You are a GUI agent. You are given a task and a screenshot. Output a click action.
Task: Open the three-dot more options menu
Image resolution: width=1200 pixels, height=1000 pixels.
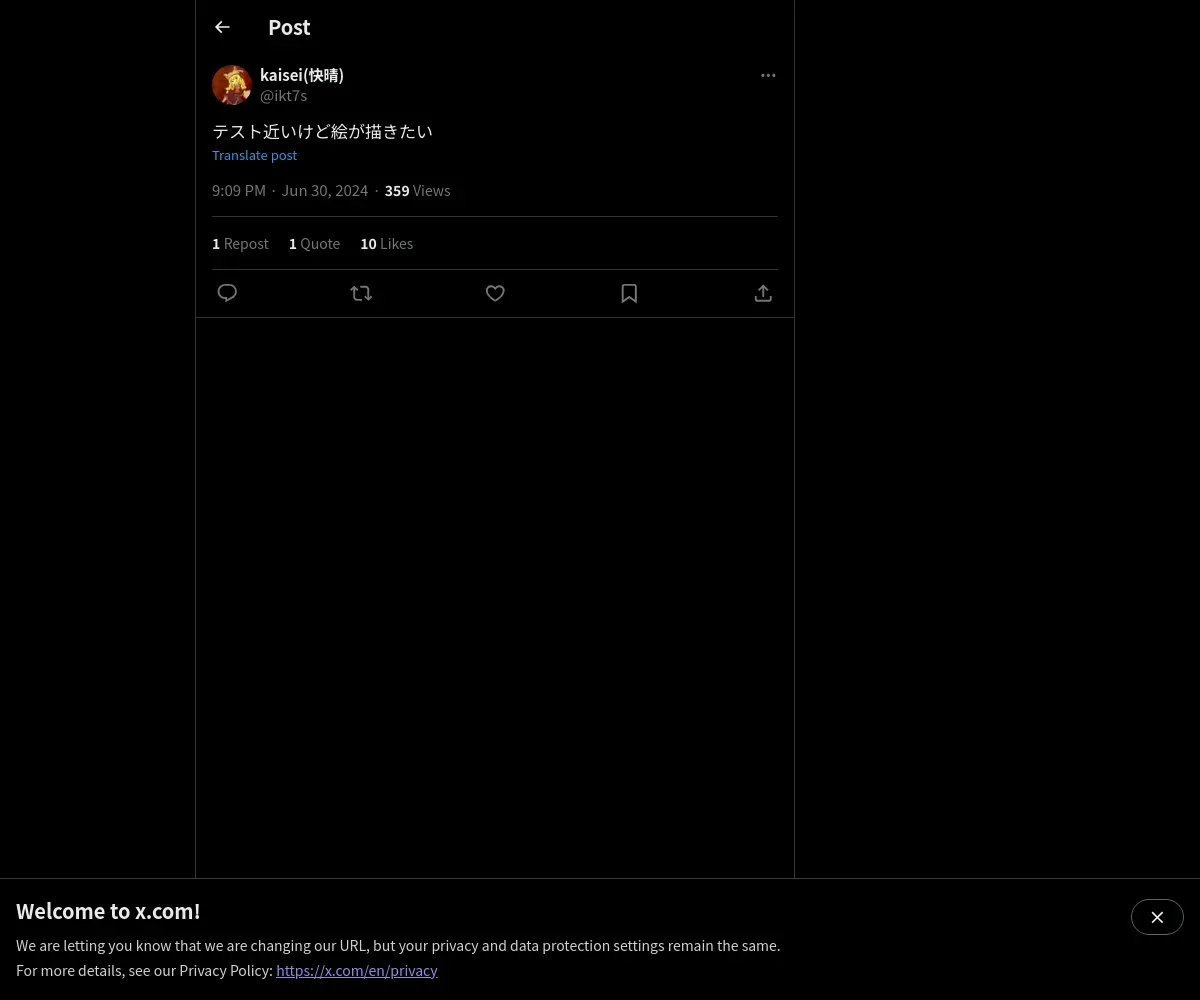tap(768, 75)
